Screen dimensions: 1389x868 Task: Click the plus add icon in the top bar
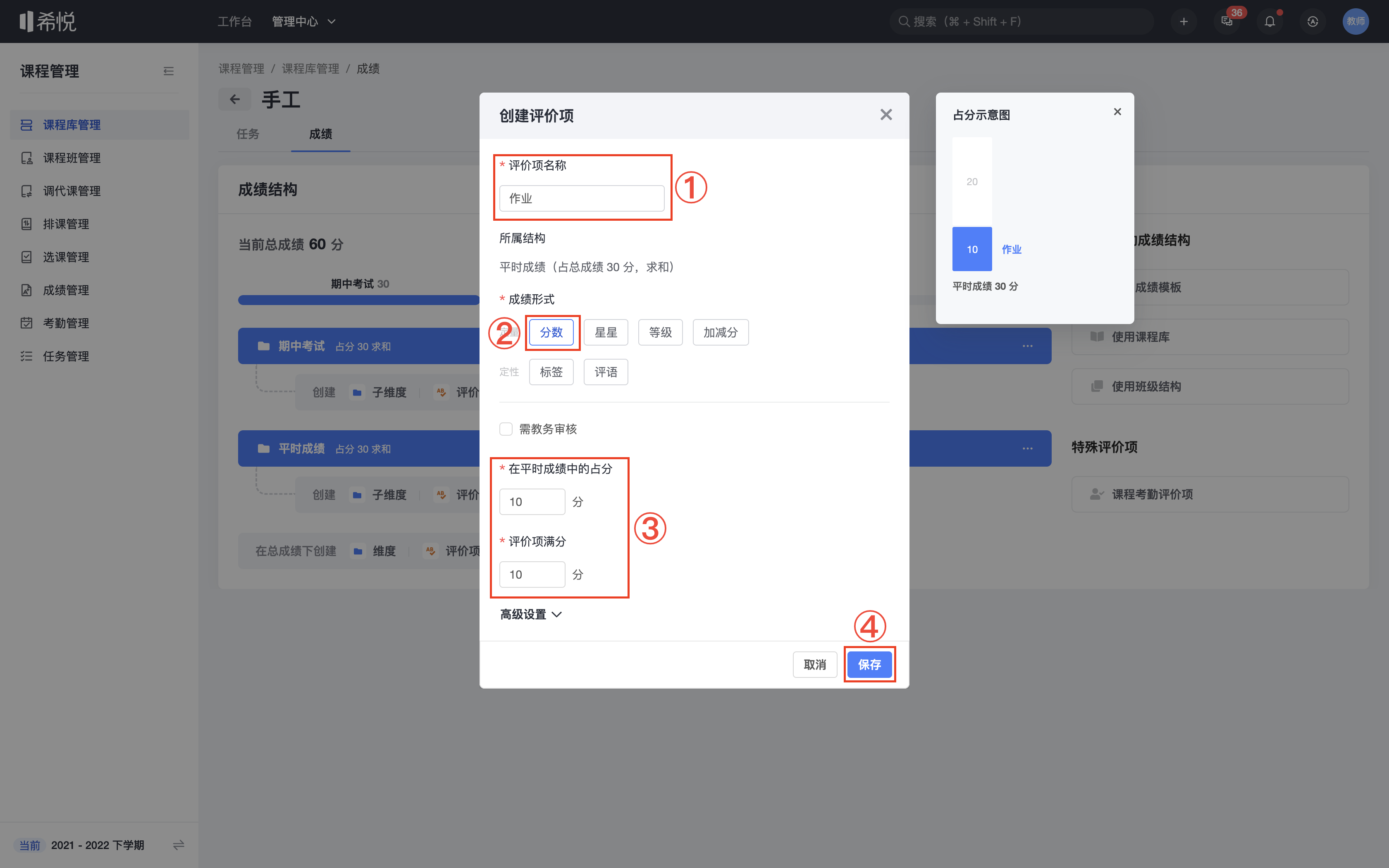pos(1184,21)
